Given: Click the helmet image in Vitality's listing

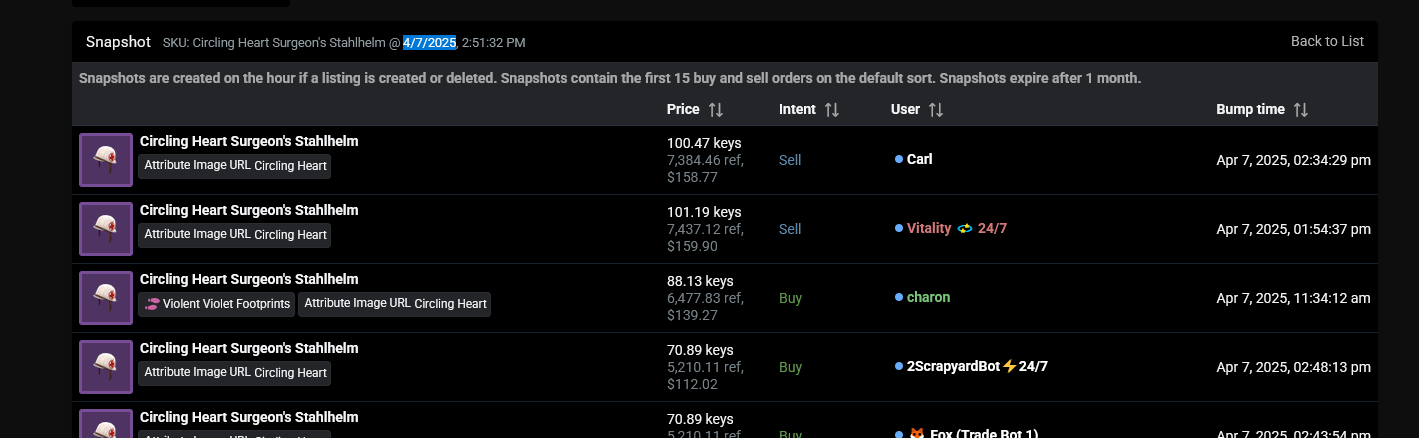Looking at the screenshot, I should point(106,229).
